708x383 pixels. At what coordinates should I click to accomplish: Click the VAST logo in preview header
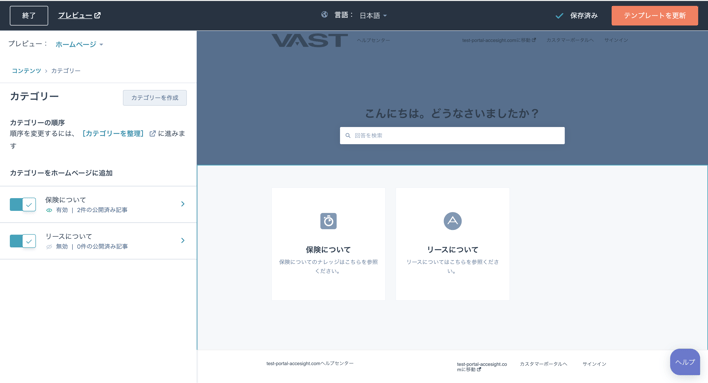310,40
